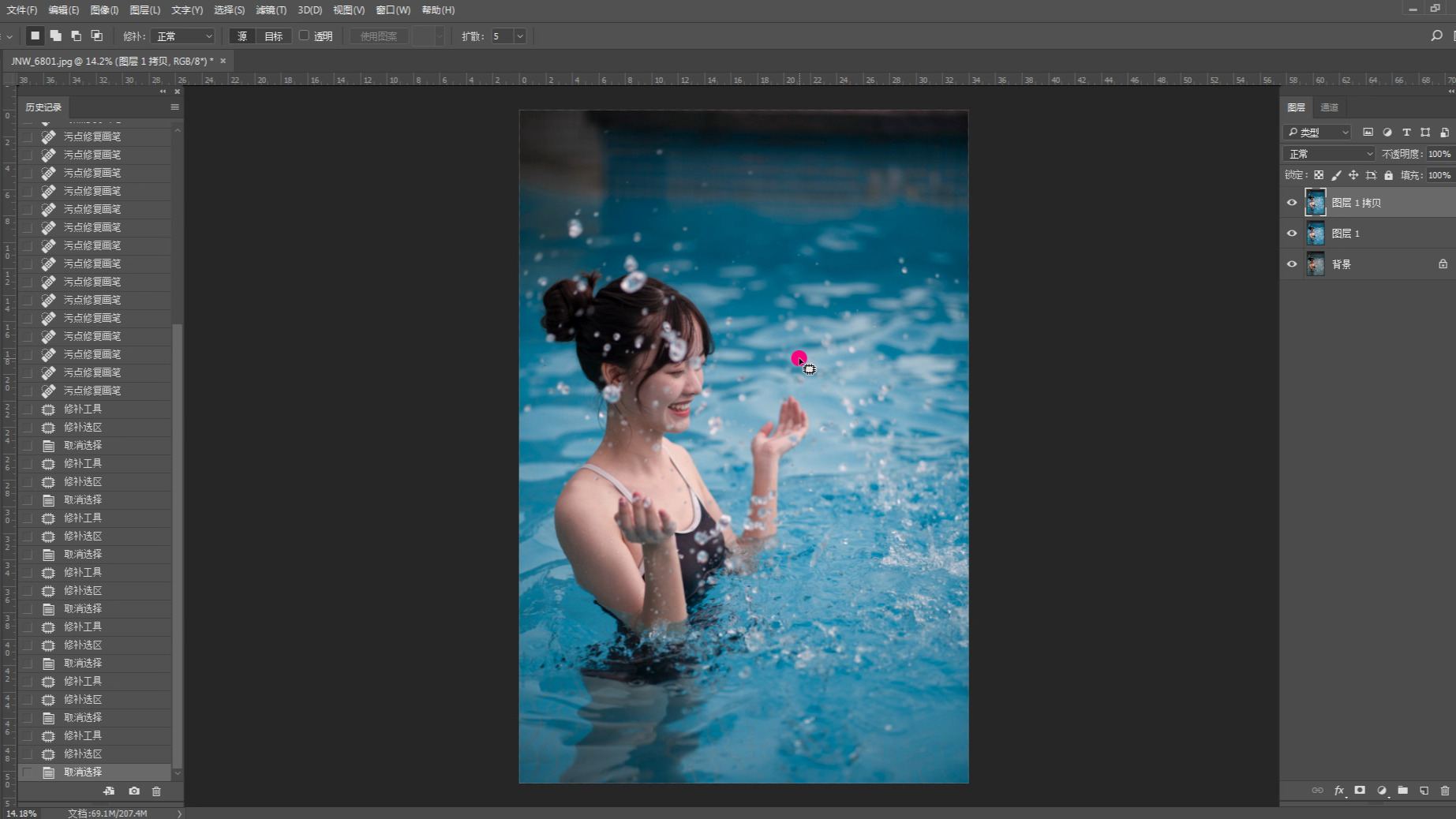Choose Add to selection mode icon
Viewport: 1456px width, 819px height.
tap(55, 36)
